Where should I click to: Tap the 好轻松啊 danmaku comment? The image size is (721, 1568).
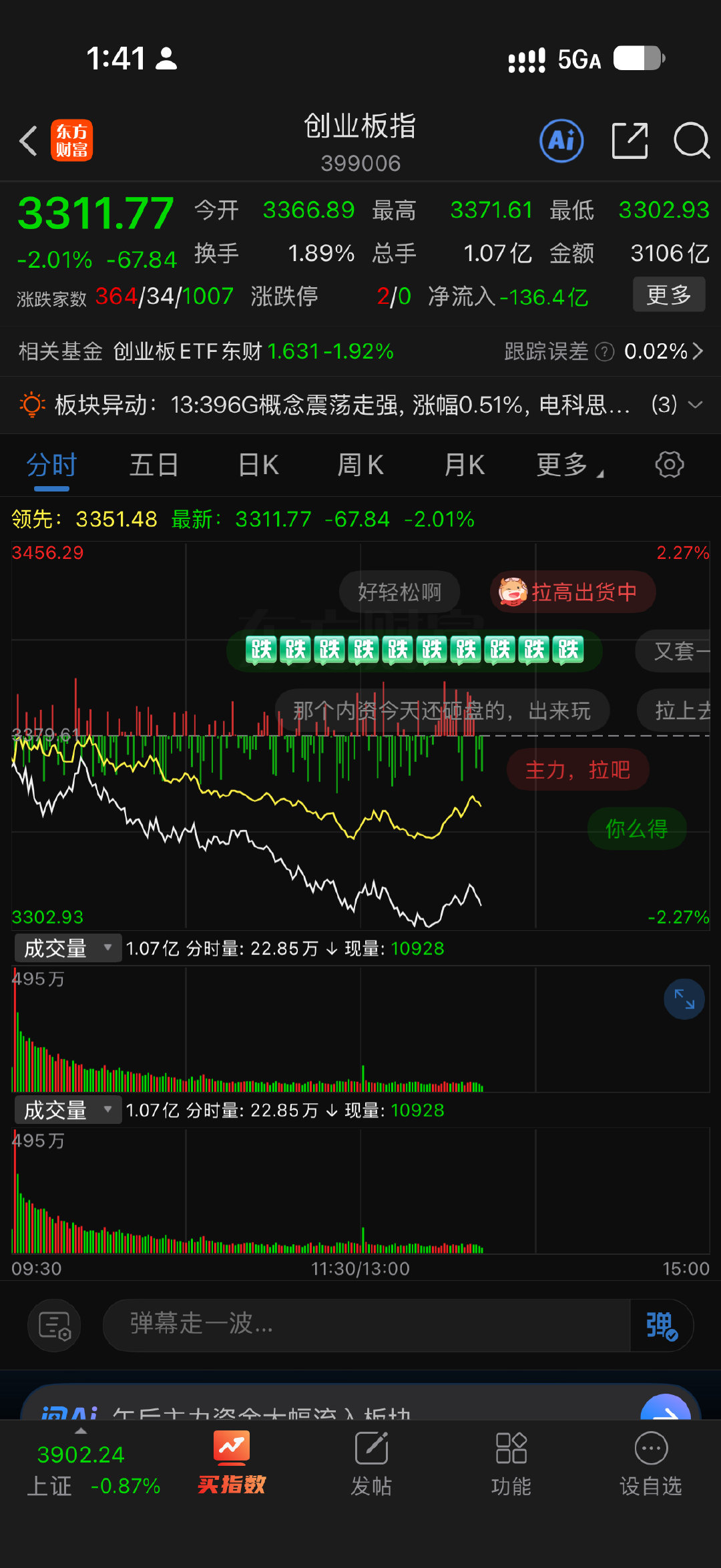[399, 592]
